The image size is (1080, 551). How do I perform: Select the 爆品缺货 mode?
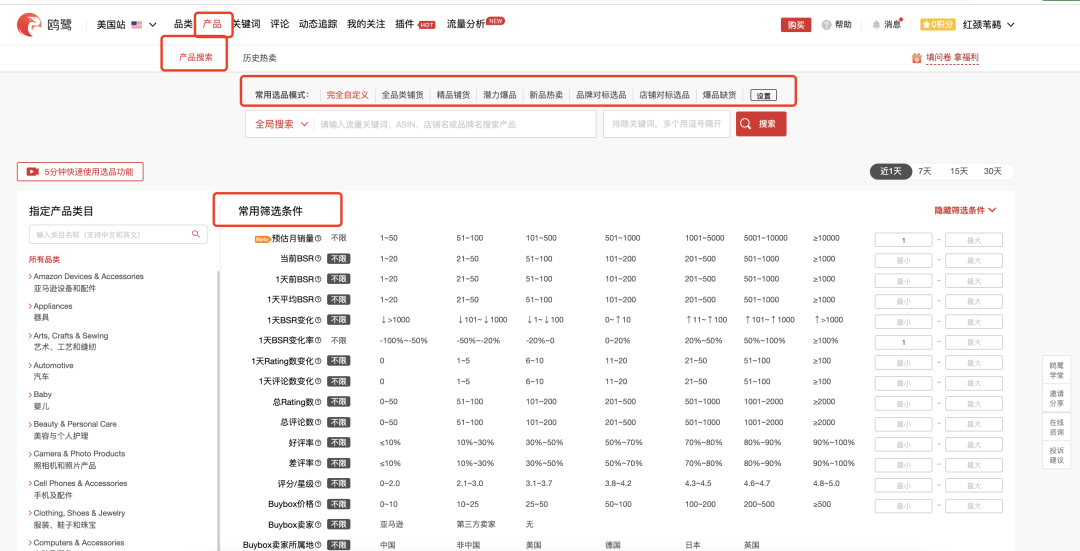pyautogui.click(x=719, y=95)
